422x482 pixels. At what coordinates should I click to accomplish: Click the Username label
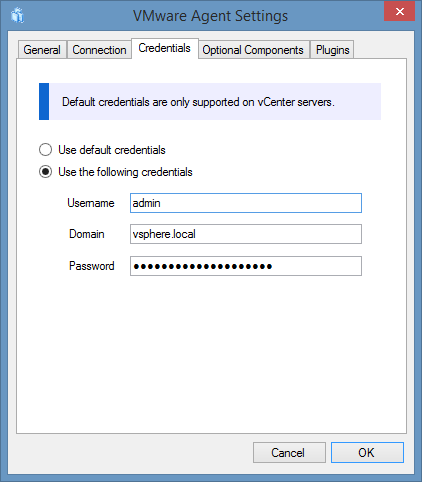pyautogui.click(x=91, y=203)
